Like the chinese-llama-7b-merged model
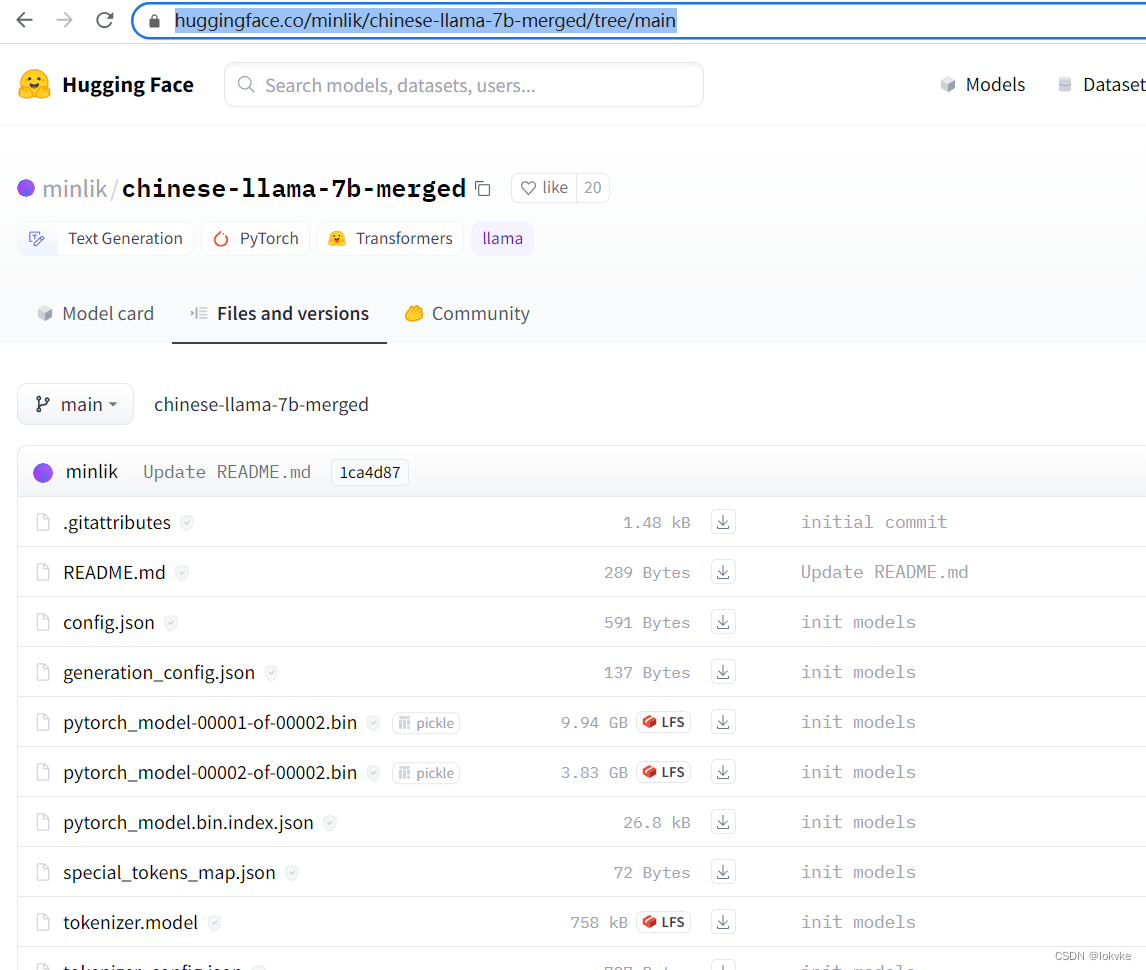 click(x=544, y=188)
